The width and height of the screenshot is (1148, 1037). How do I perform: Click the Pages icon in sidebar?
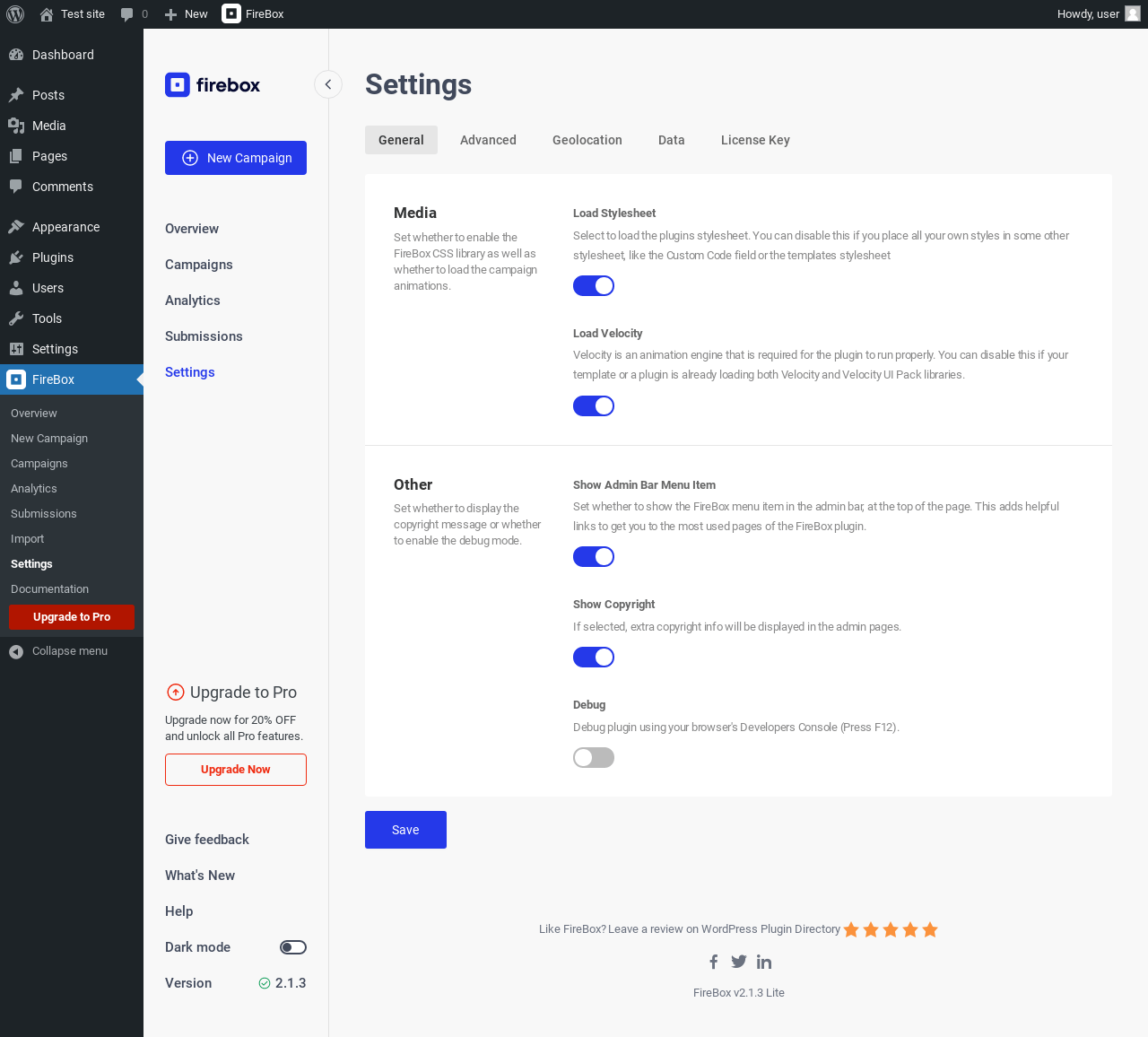coord(16,156)
